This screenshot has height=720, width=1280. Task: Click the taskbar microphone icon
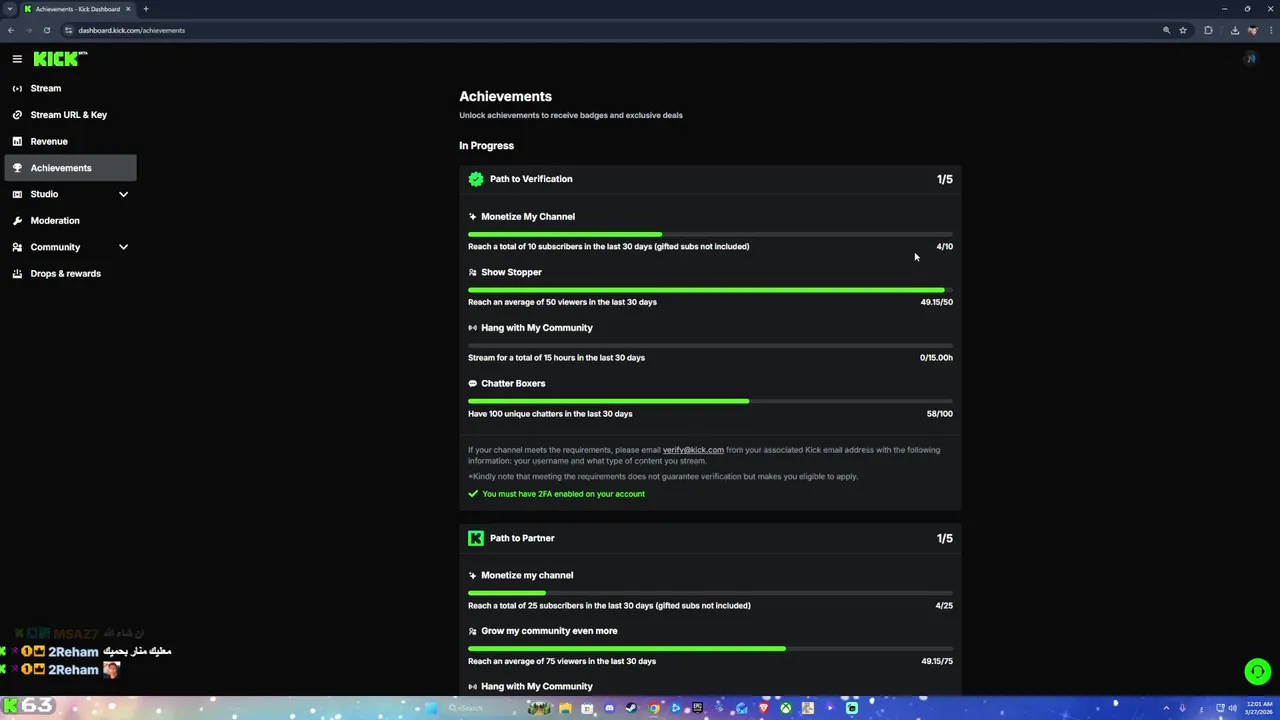point(1182,708)
